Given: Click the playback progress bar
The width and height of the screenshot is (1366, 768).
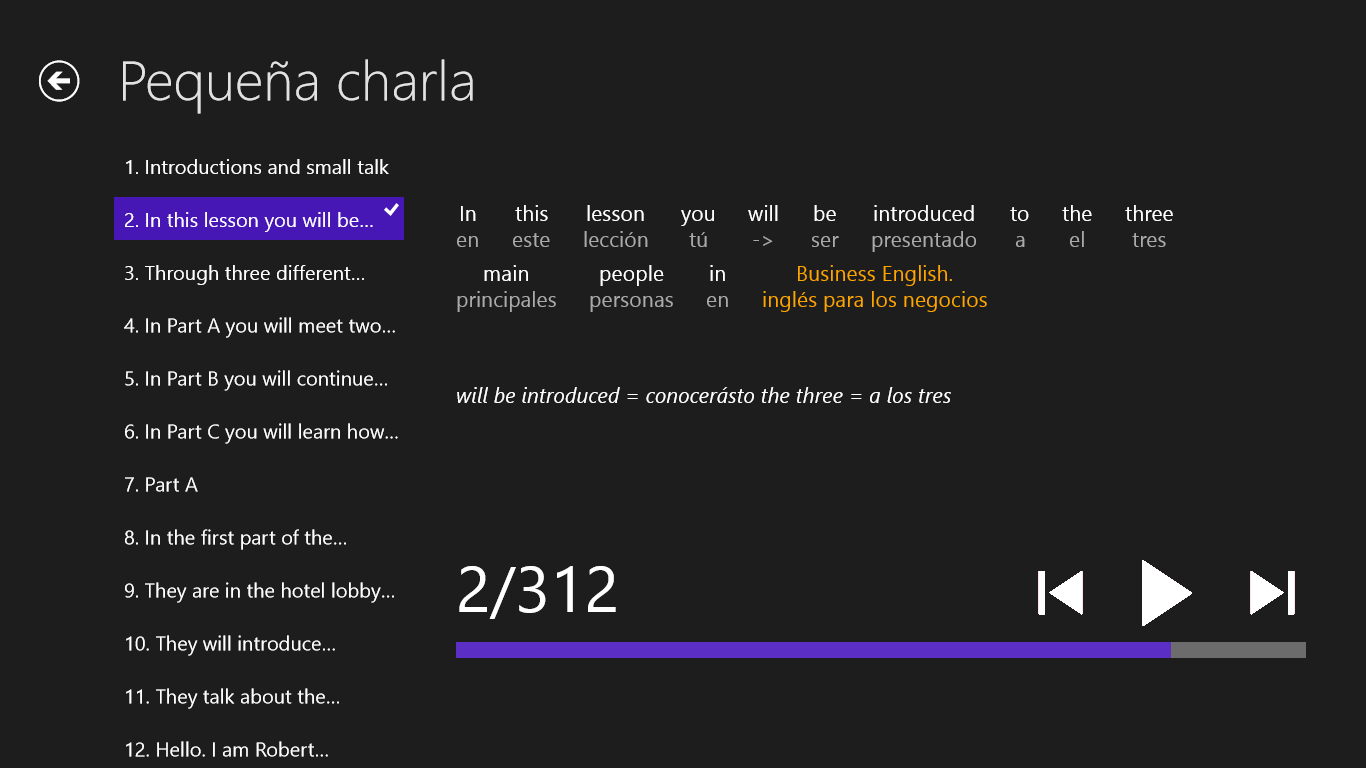Looking at the screenshot, I should coord(880,650).
